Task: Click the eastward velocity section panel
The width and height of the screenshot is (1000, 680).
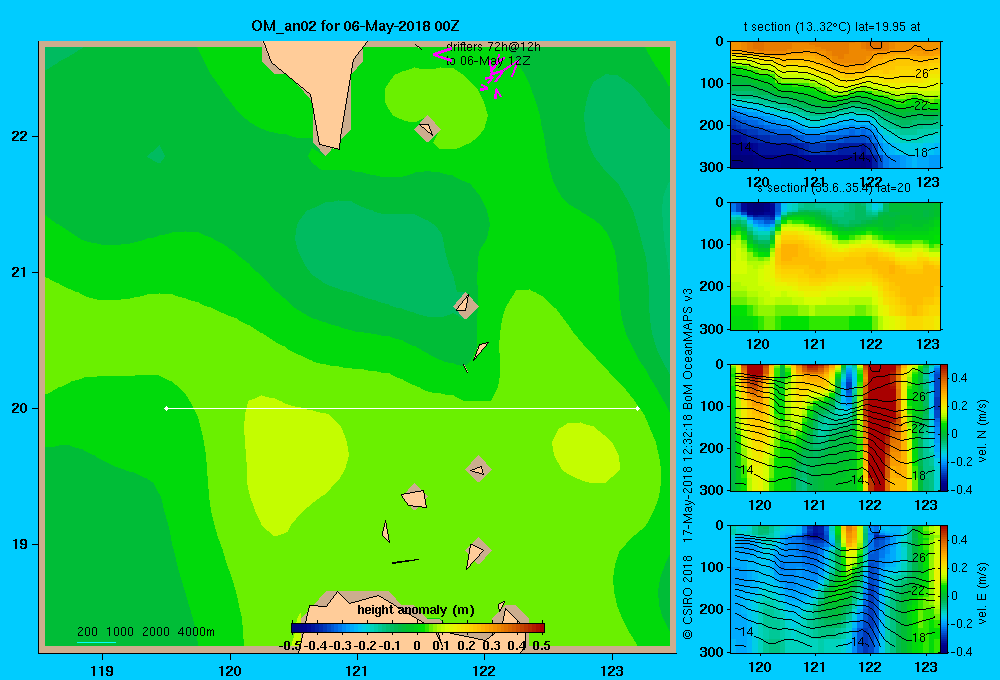Action: coord(835,589)
